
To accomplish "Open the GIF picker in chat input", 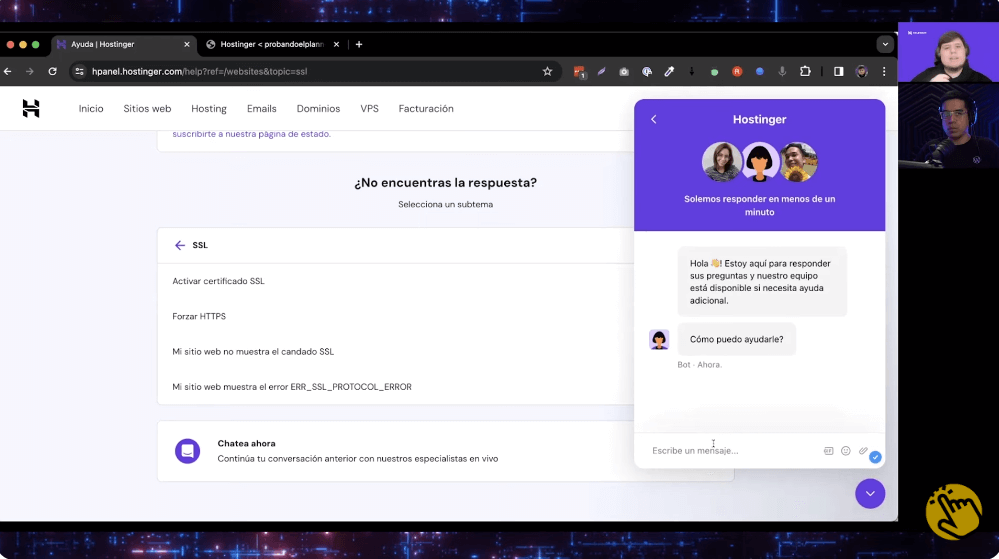I will point(828,451).
